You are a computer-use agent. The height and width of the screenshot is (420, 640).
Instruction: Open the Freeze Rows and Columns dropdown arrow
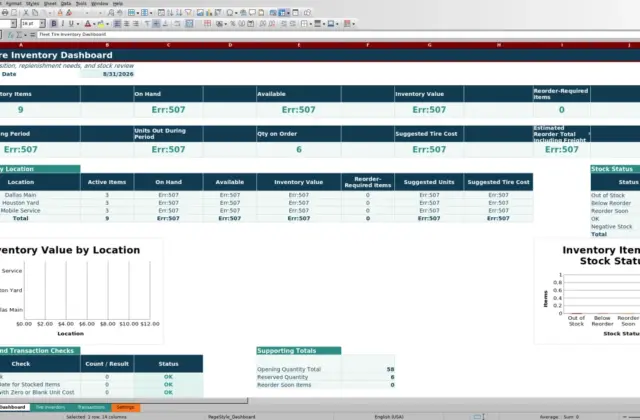(288, 13)
